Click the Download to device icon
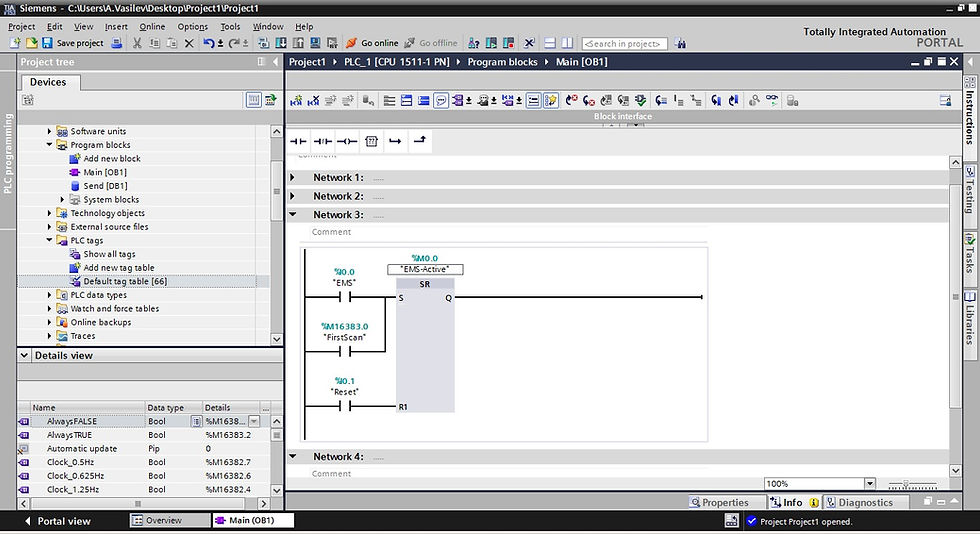 coord(281,43)
